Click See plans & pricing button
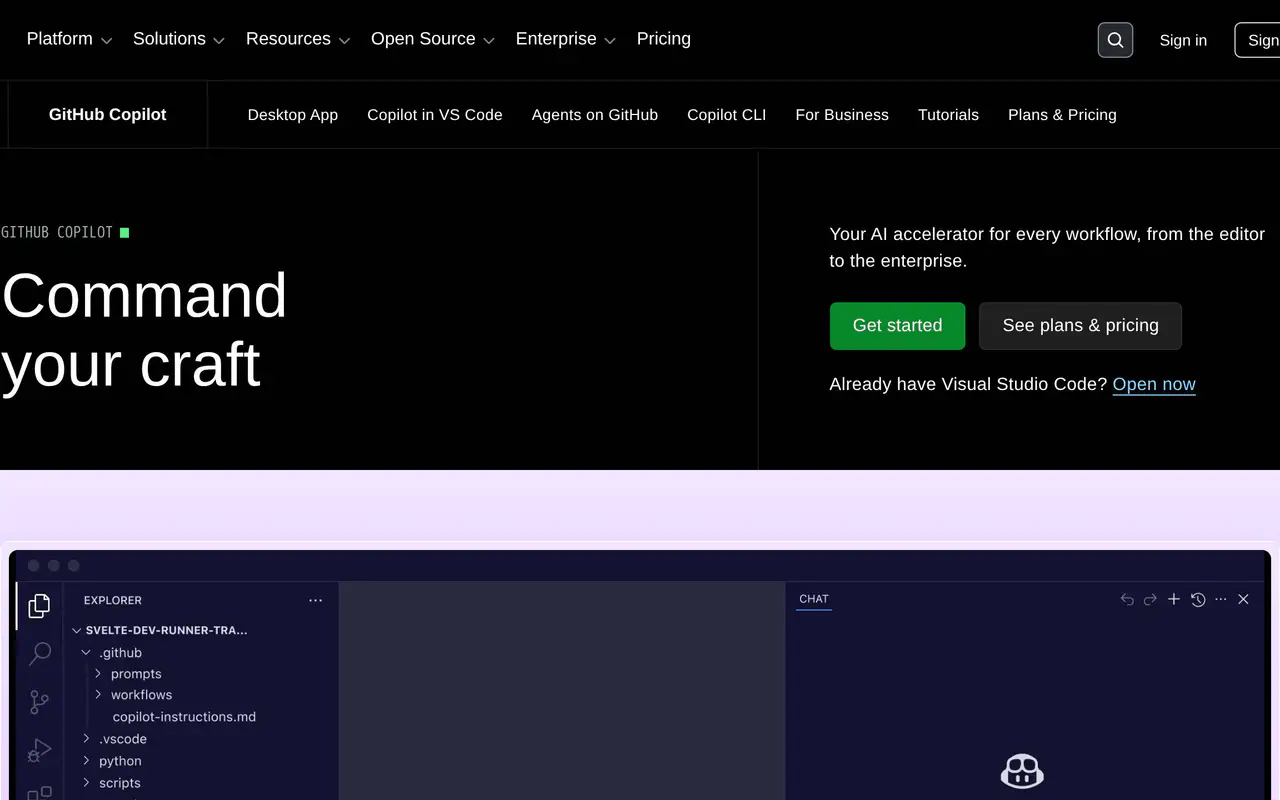The height and width of the screenshot is (800, 1280). [x=1080, y=326]
